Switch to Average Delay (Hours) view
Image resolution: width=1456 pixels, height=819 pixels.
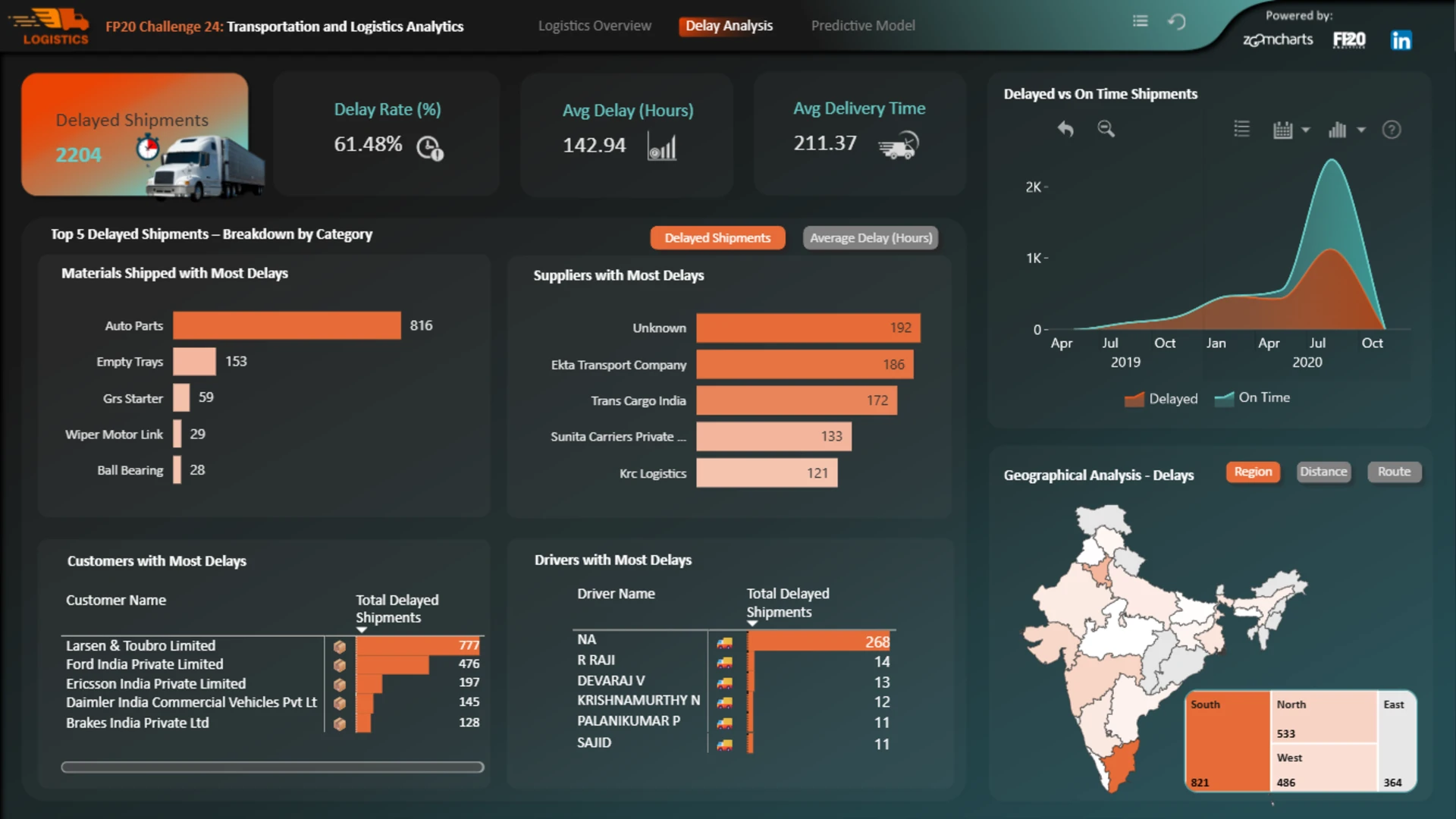coord(871,238)
